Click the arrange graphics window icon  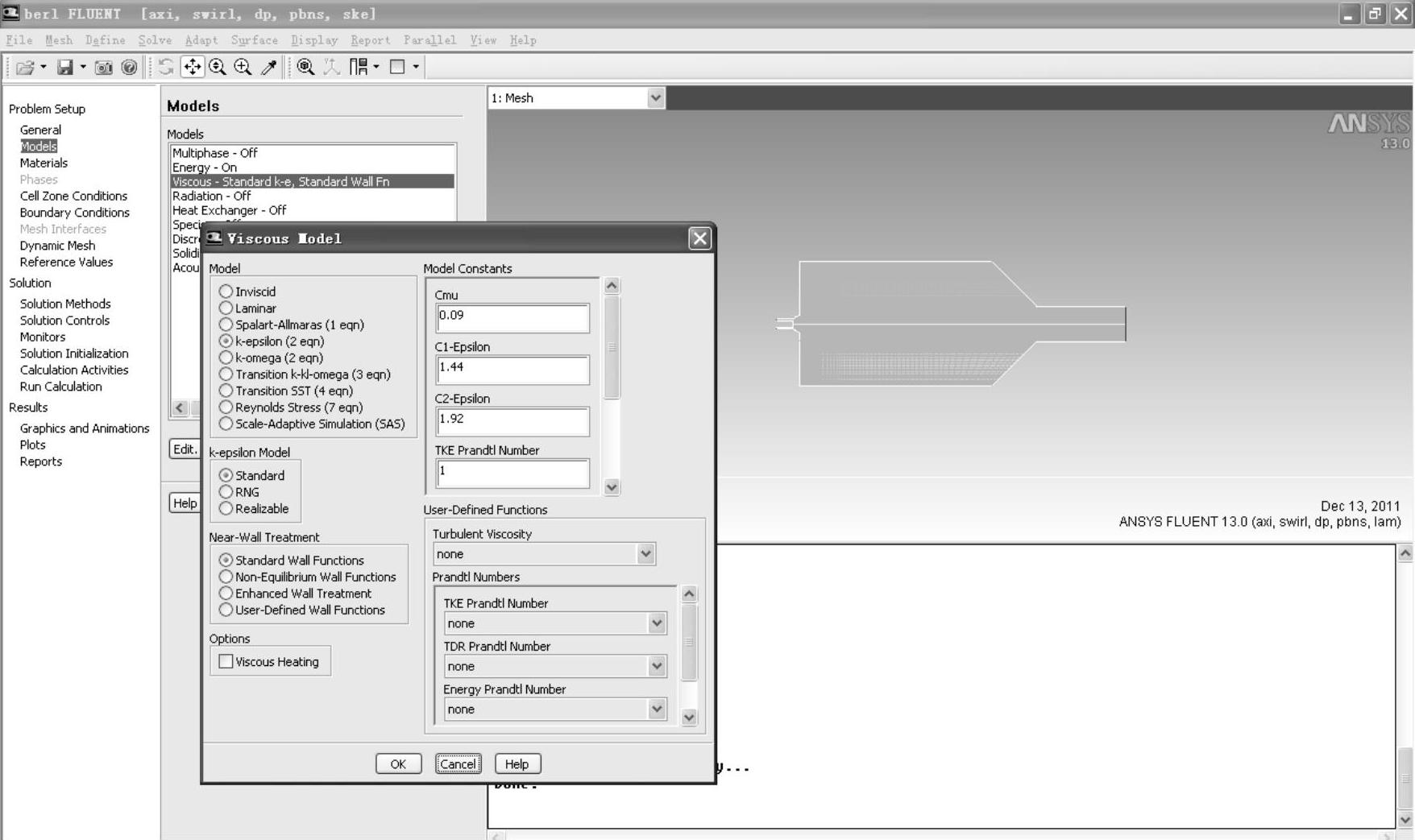tap(397, 68)
